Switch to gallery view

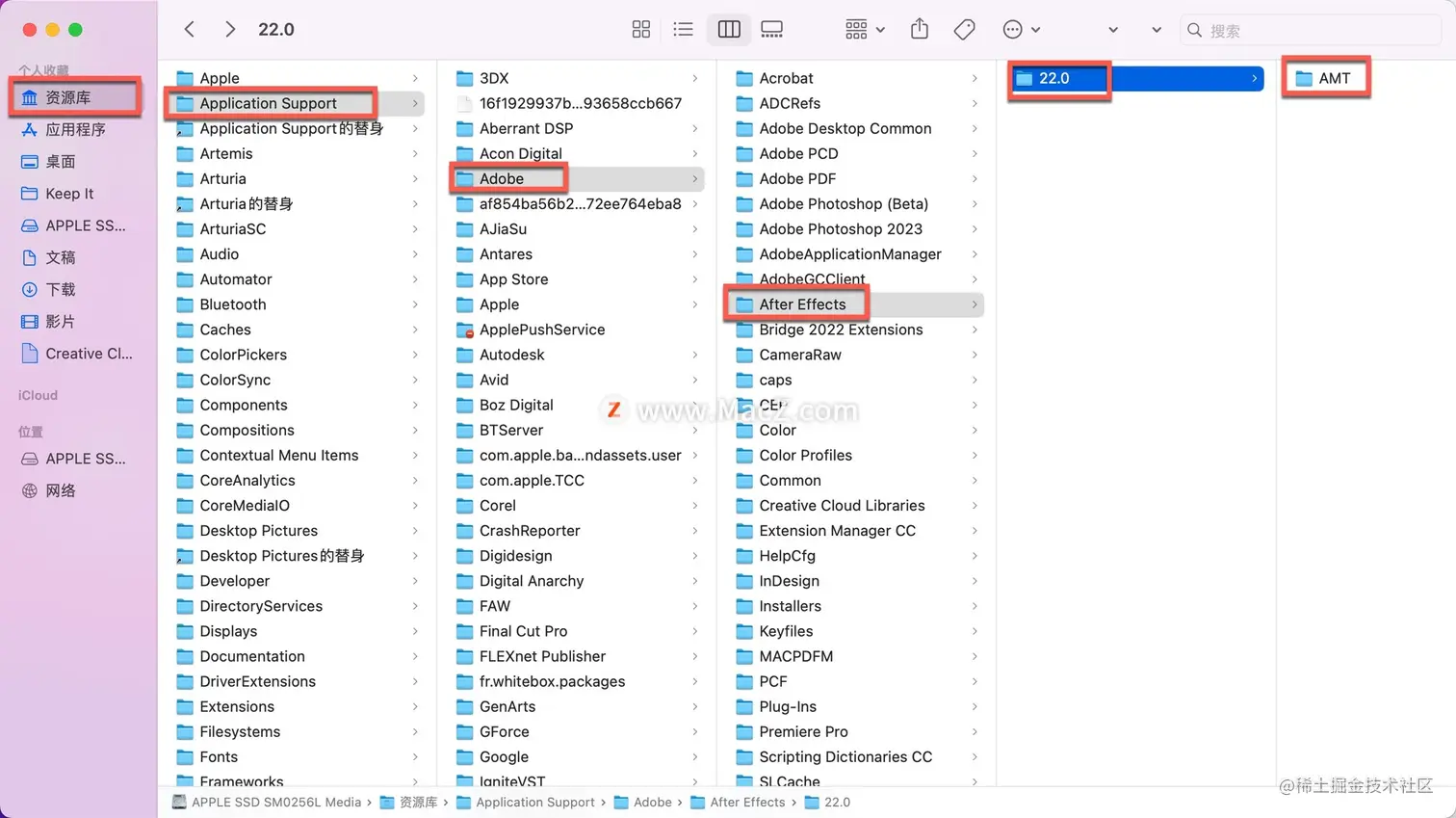(x=771, y=30)
